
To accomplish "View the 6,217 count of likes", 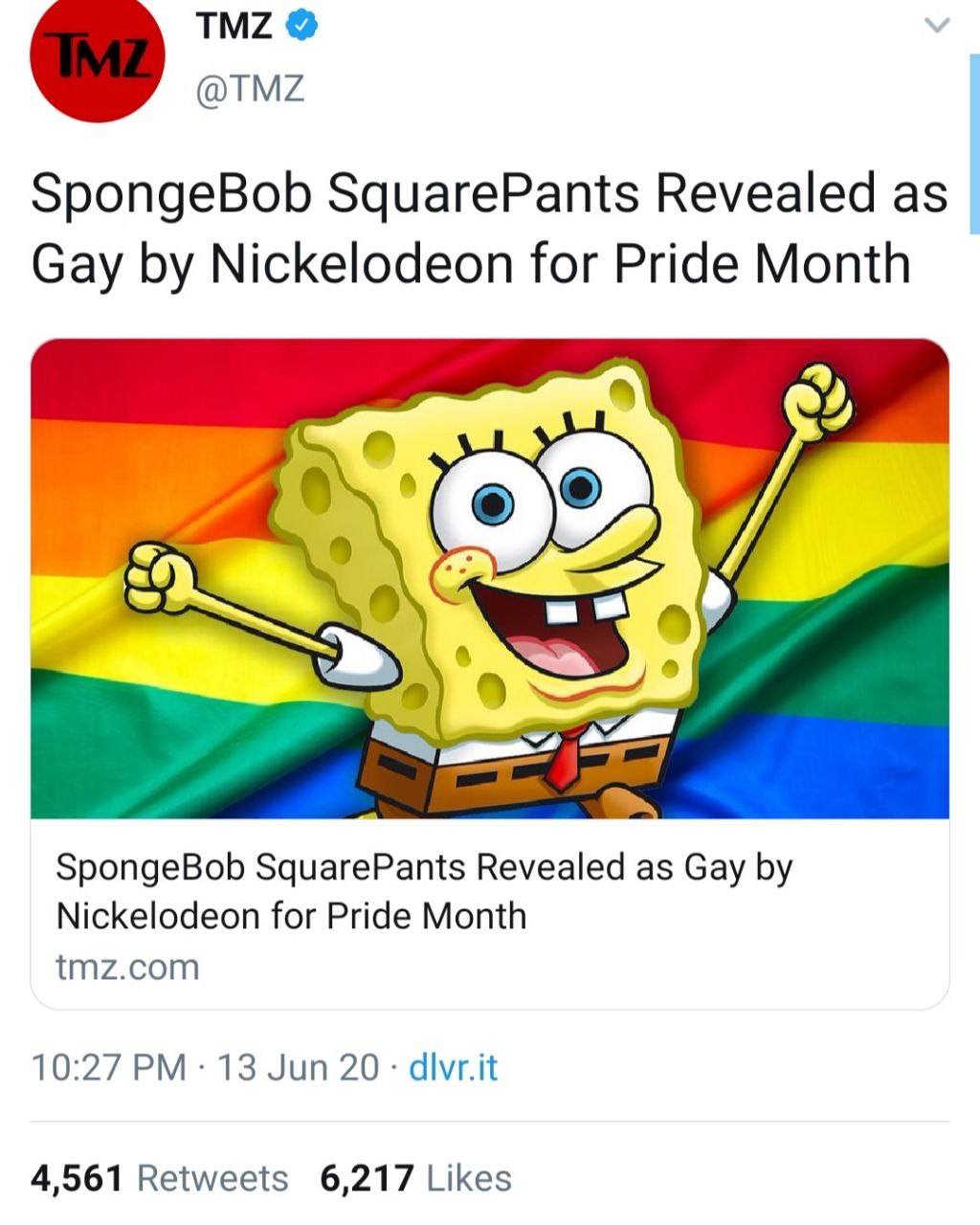I will pyautogui.click(x=367, y=1178).
